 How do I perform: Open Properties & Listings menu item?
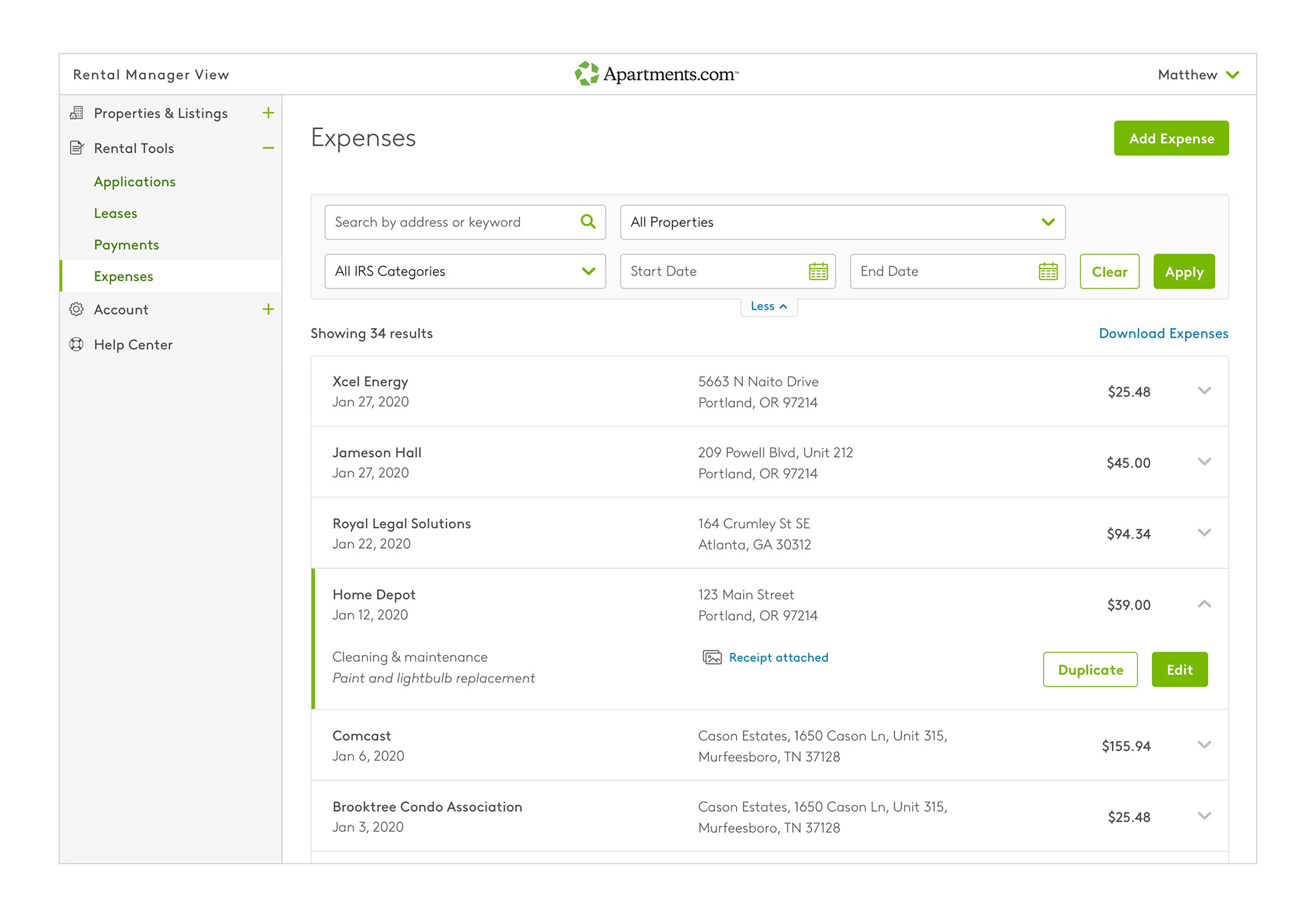160,113
